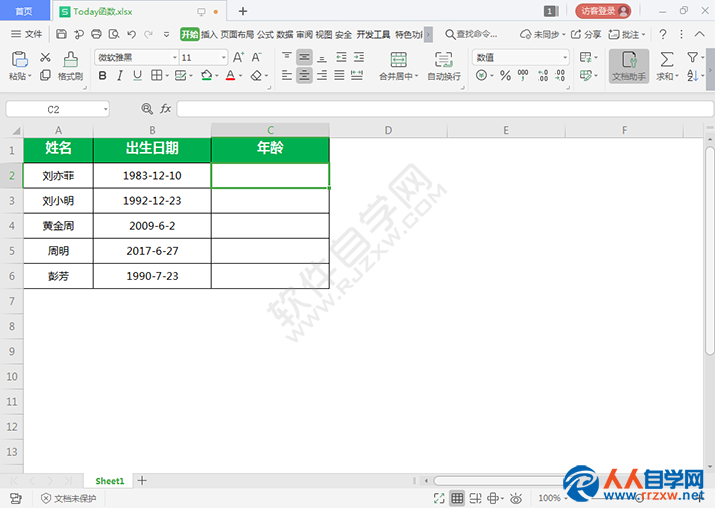Viewport: 715px width, 508px height.
Task: Click the cell borders icon
Action: coord(156,75)
